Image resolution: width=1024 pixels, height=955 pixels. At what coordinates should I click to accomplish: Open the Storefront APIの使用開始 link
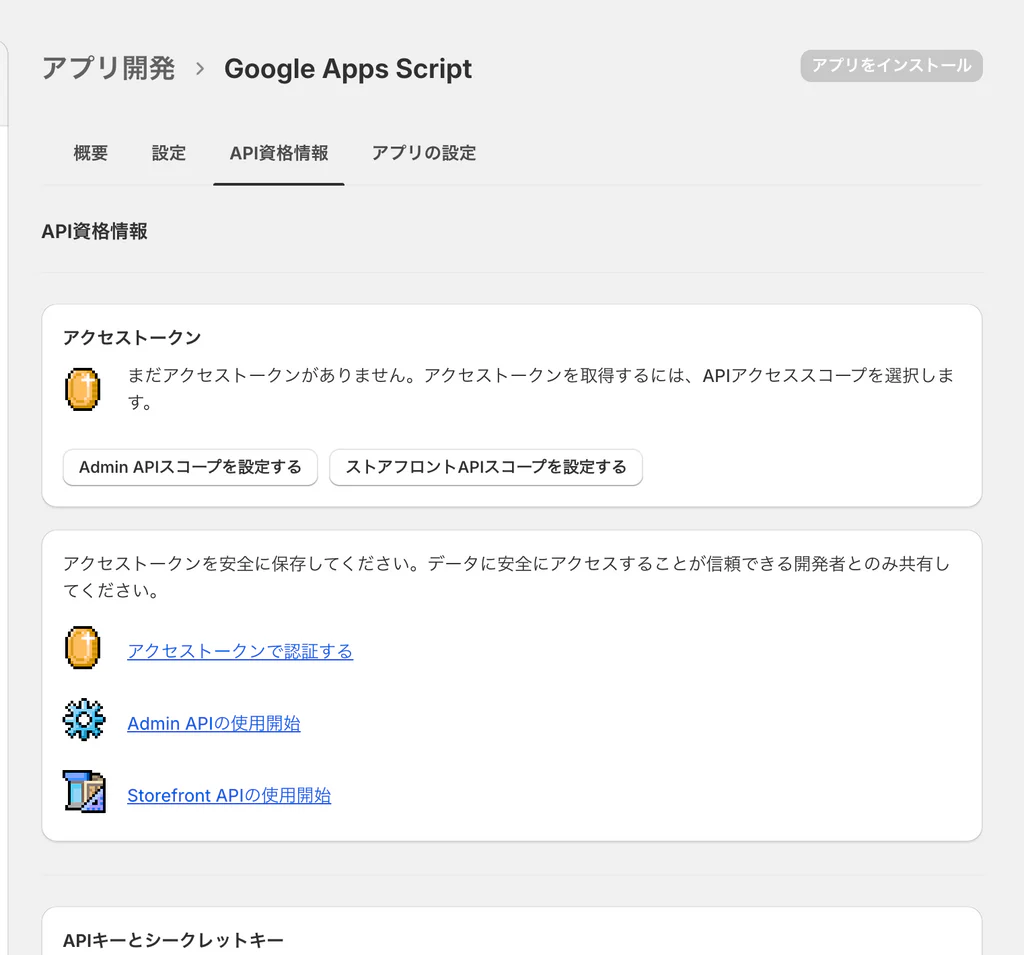tap(229, 796)
